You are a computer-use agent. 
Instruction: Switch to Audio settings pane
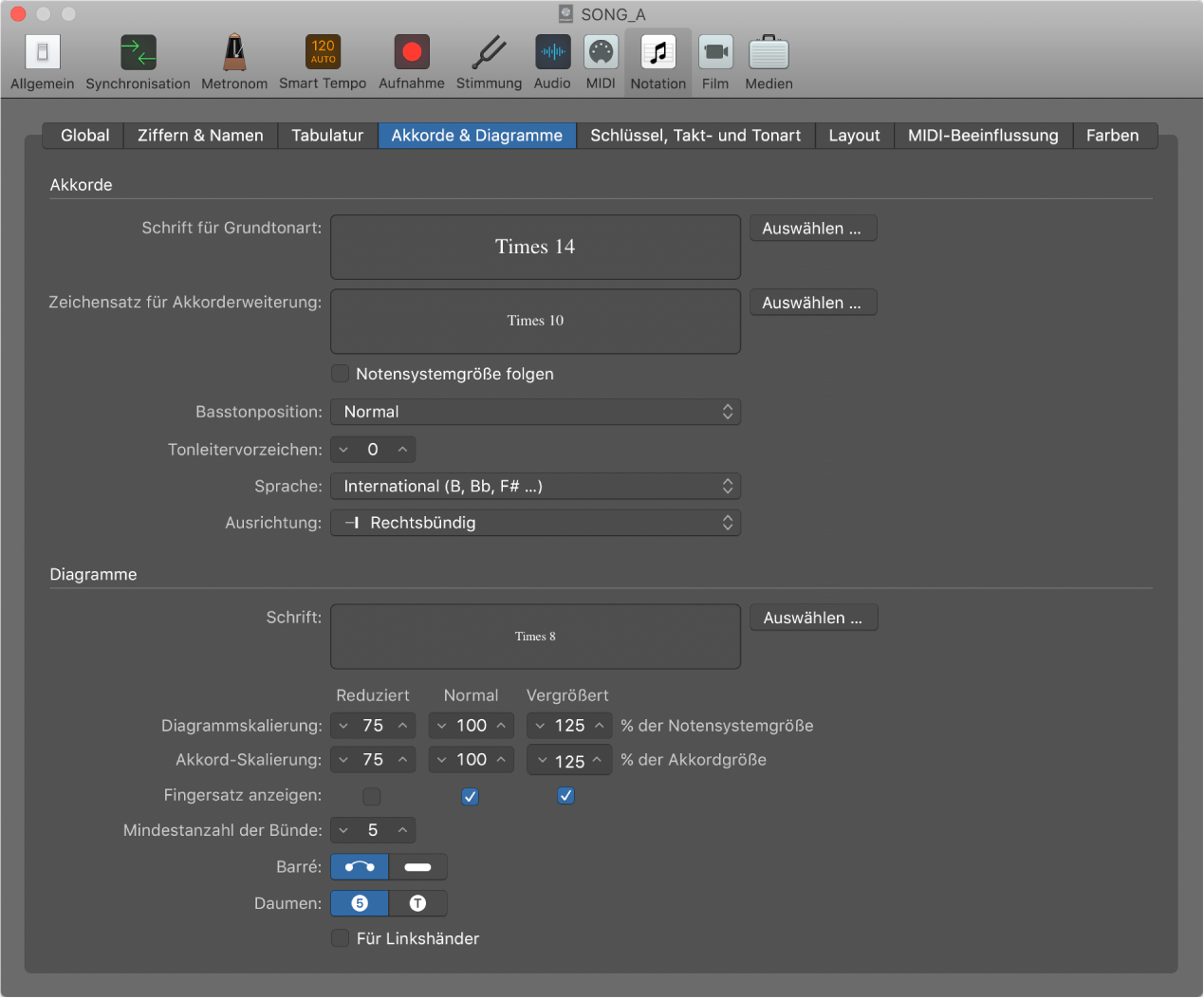click(552, 53)
